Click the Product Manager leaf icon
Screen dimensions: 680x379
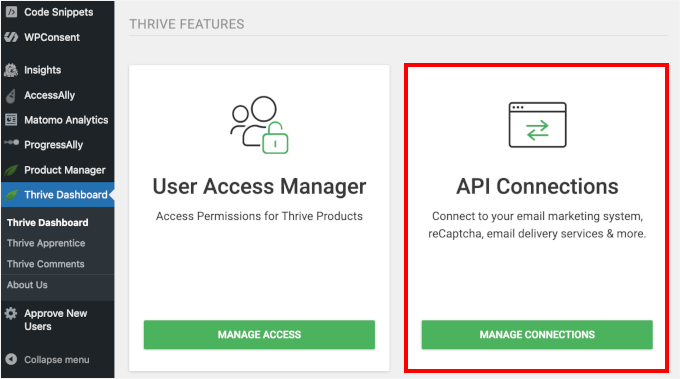pyautogui.click(x=11, y=170)
